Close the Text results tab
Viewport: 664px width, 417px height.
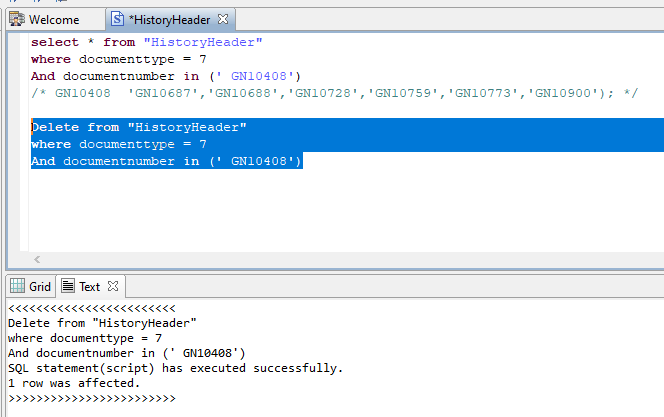pos(112,286)
